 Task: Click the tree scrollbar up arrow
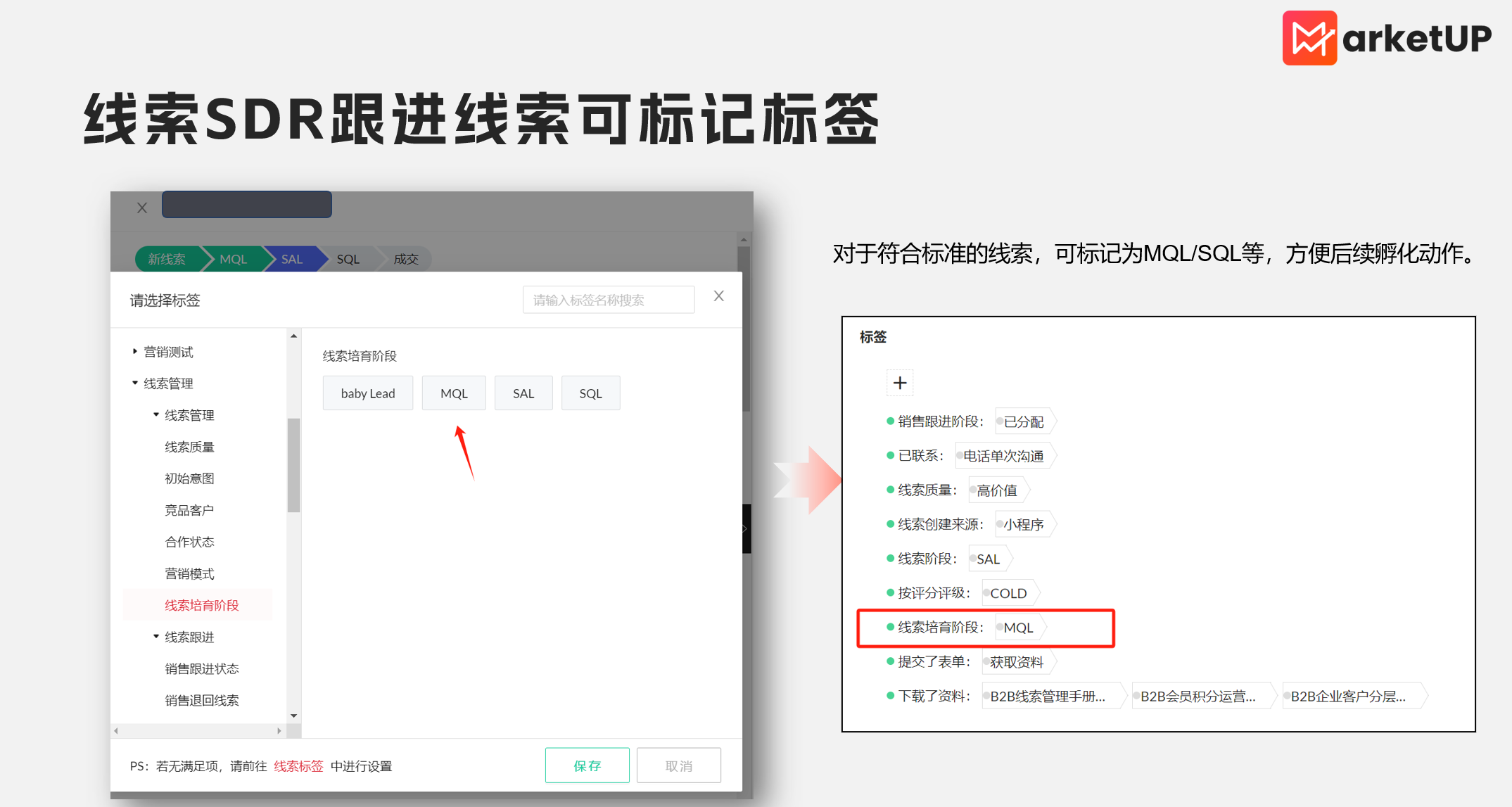(293, 336)
